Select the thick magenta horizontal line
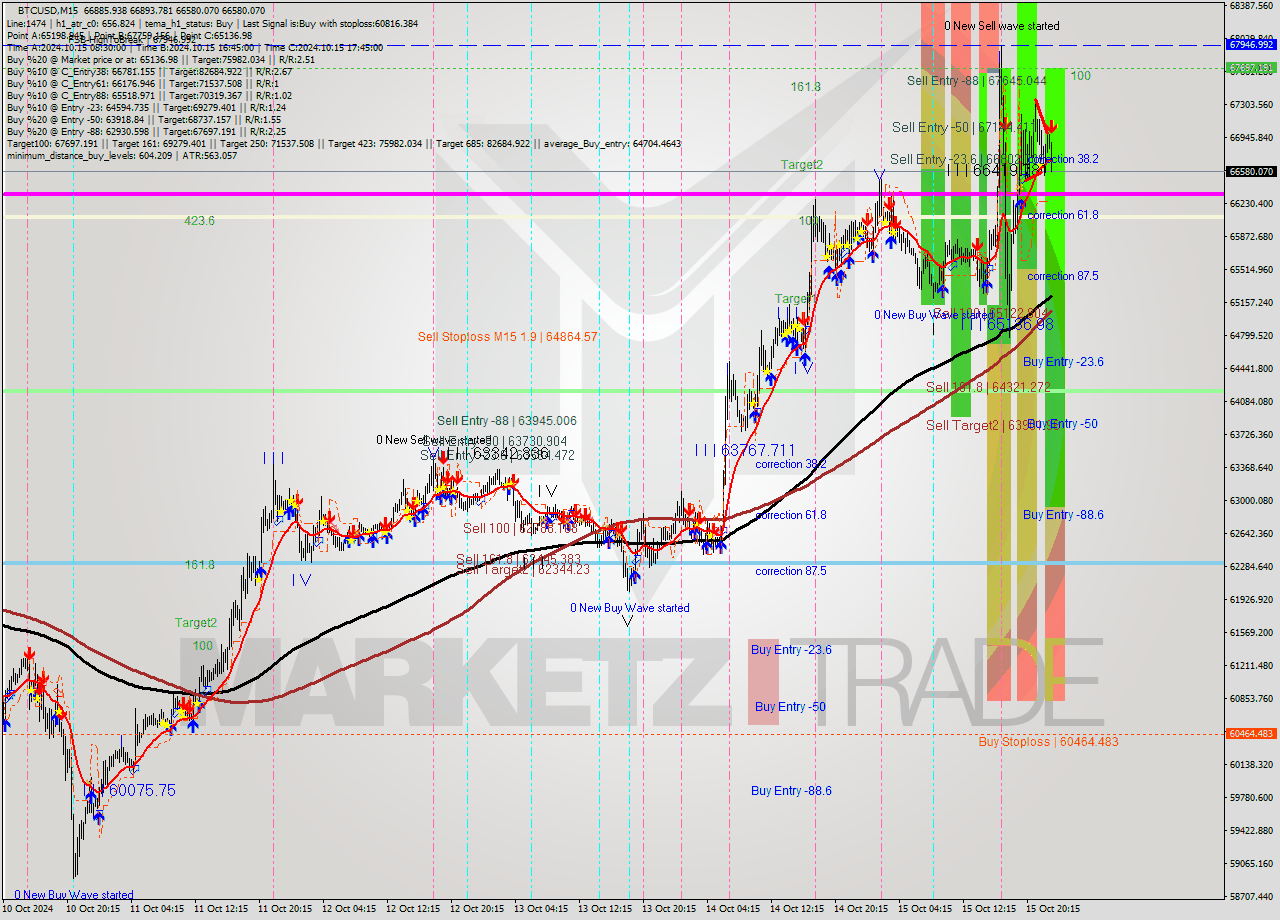This screenshot has width=1280, height=920. click(x=612, y=194)
